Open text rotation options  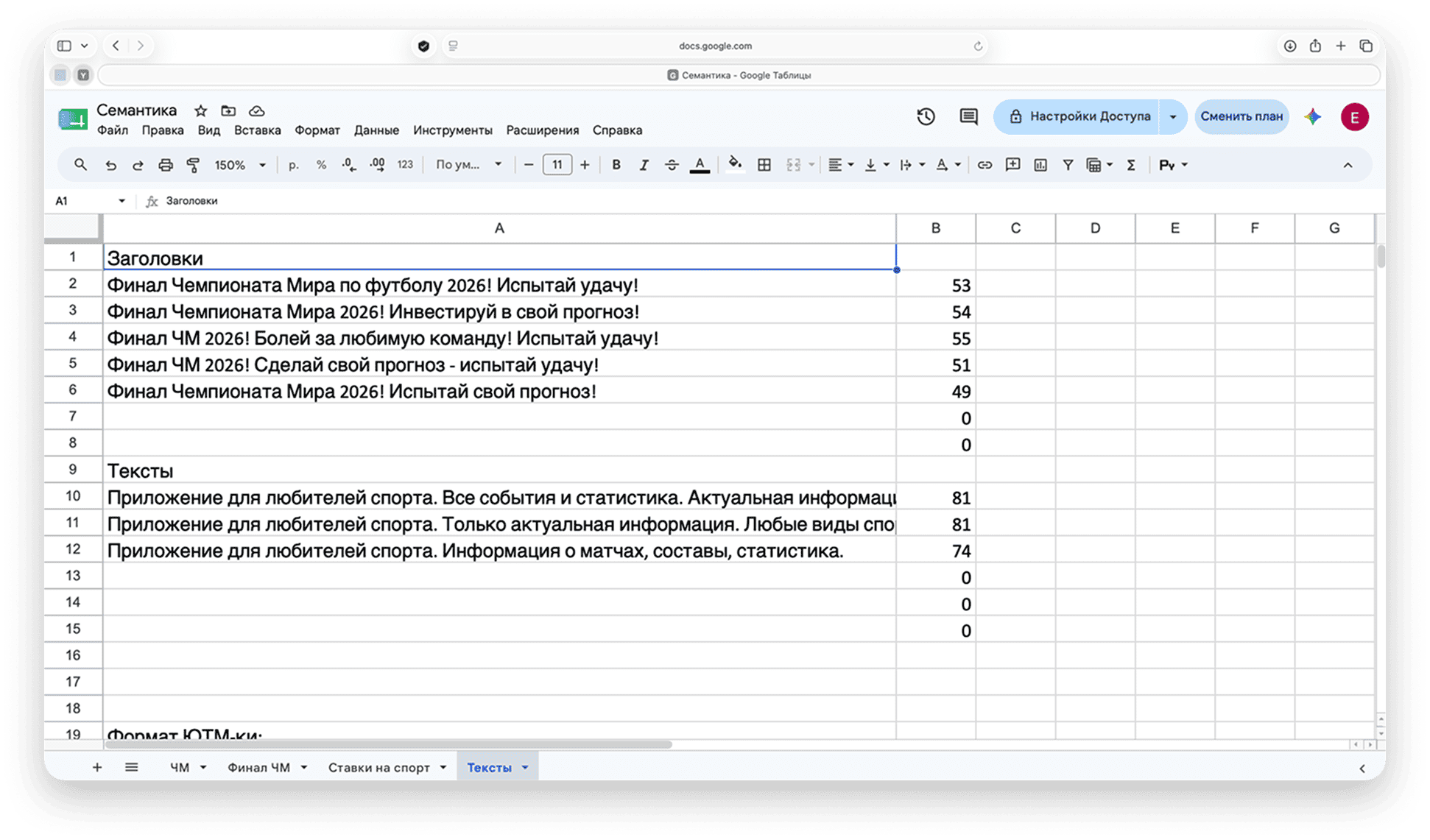point(948,165)
